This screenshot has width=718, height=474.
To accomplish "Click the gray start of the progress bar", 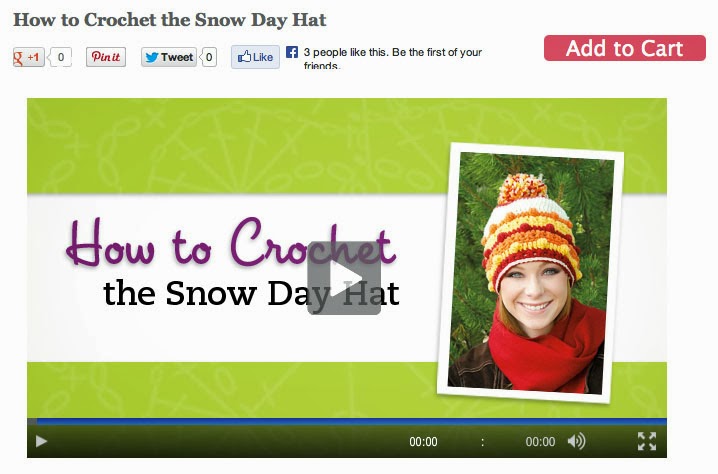I will click(x=32, y=421).
